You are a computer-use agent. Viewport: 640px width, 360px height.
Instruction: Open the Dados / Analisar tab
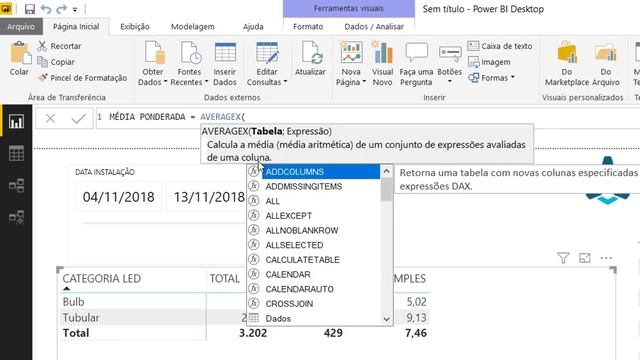click(374, 27)
